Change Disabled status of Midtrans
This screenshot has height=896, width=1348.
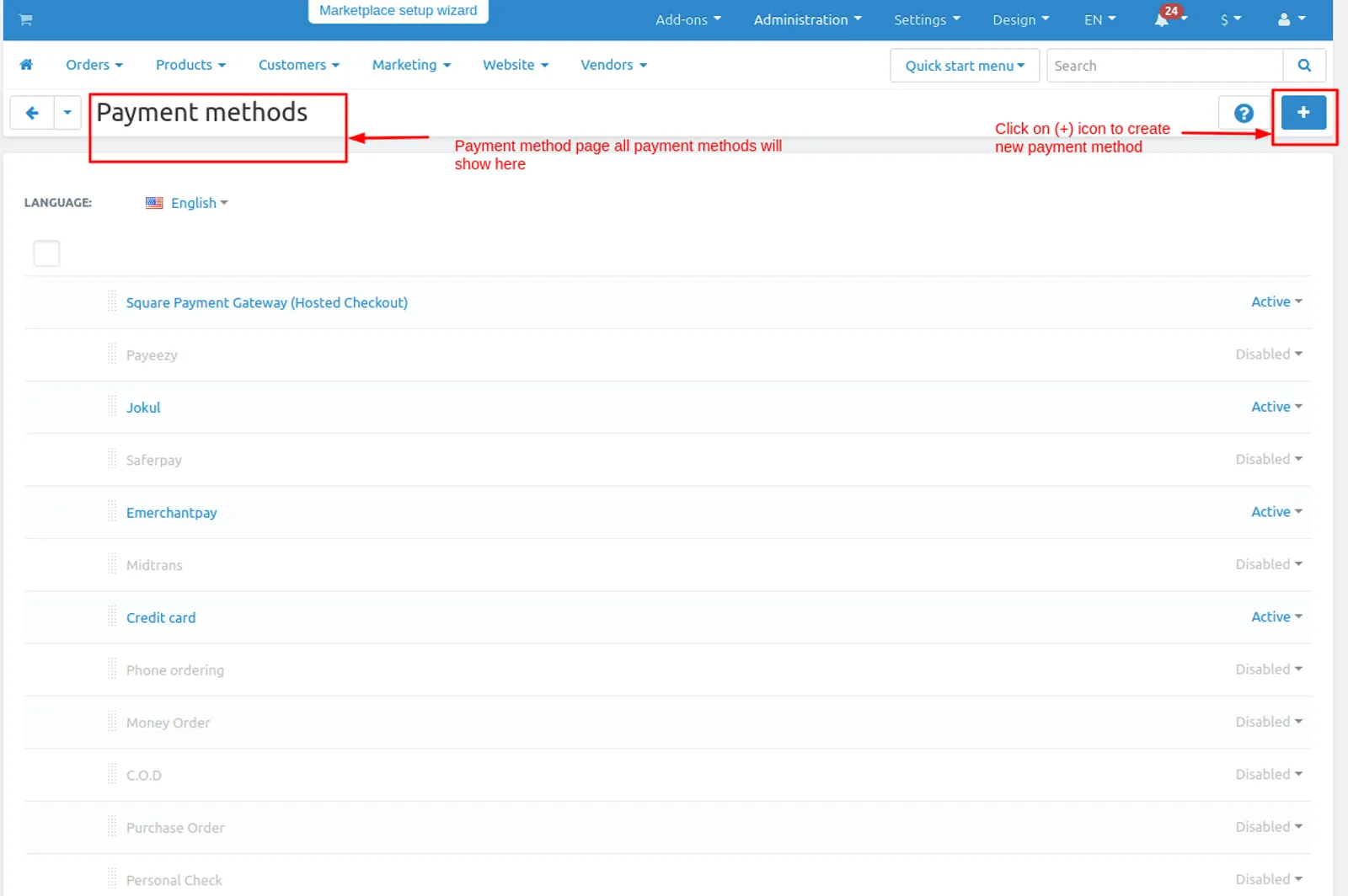coord(1269,564)
